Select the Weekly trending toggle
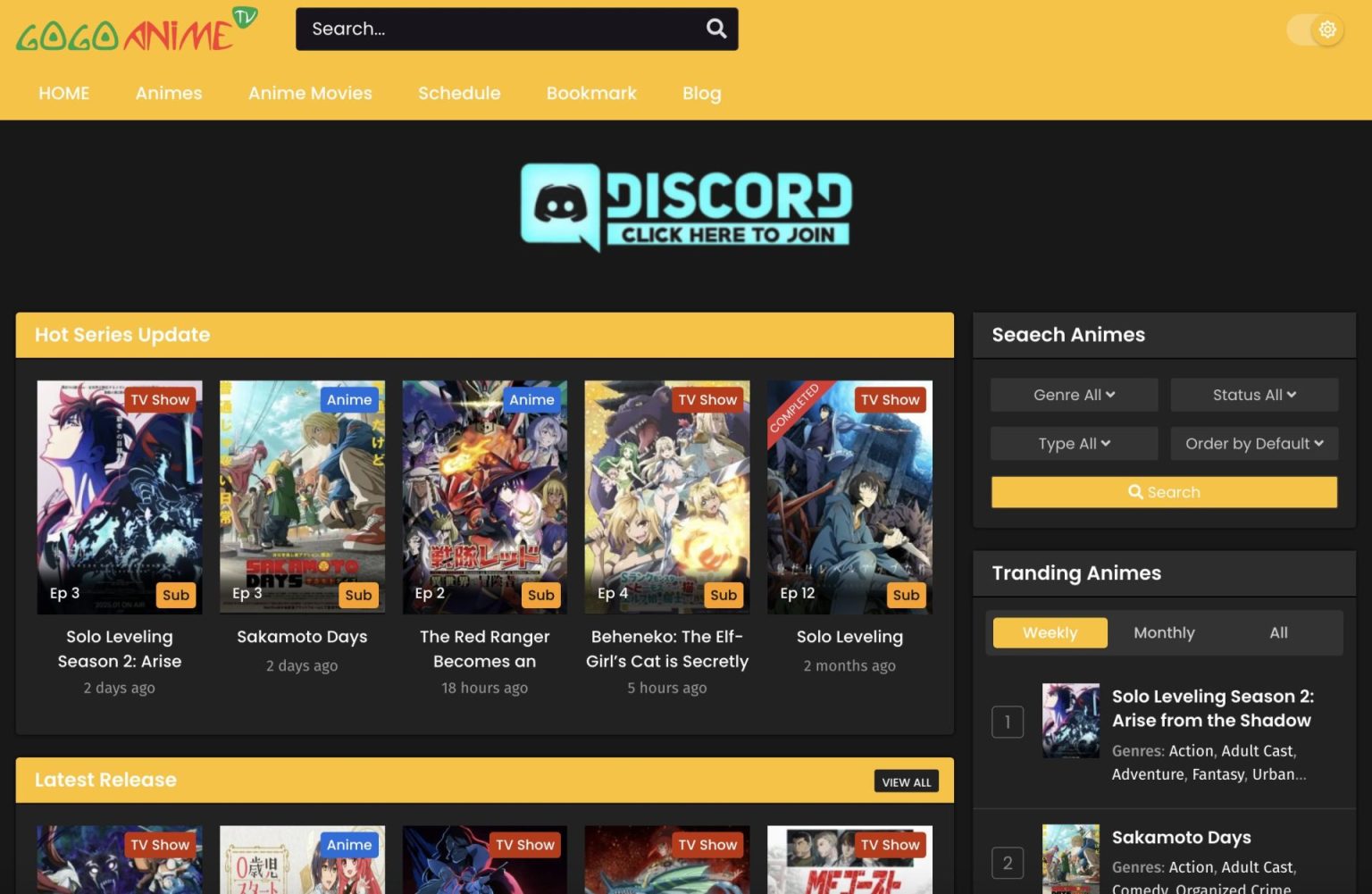 tap(1050, 632)
